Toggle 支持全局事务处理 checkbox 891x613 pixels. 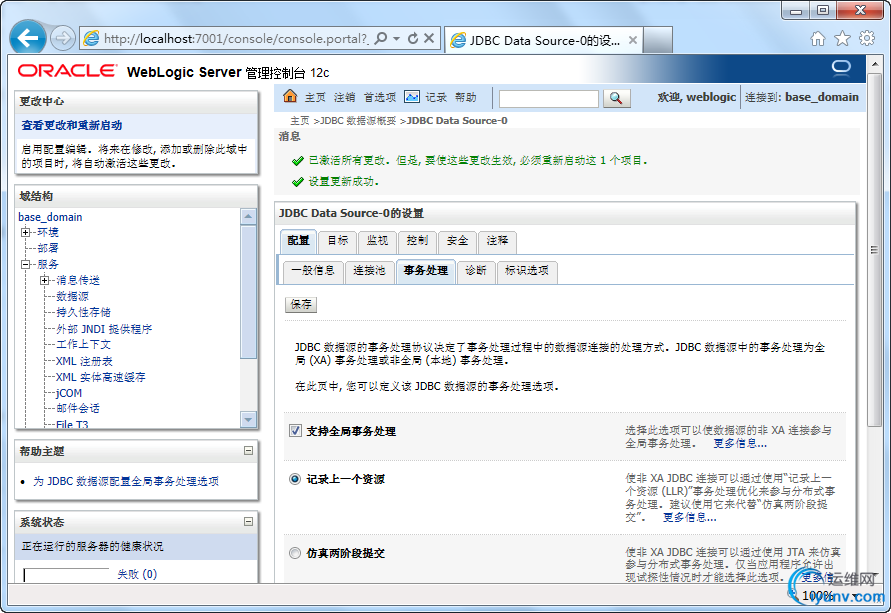click(295, 431)
